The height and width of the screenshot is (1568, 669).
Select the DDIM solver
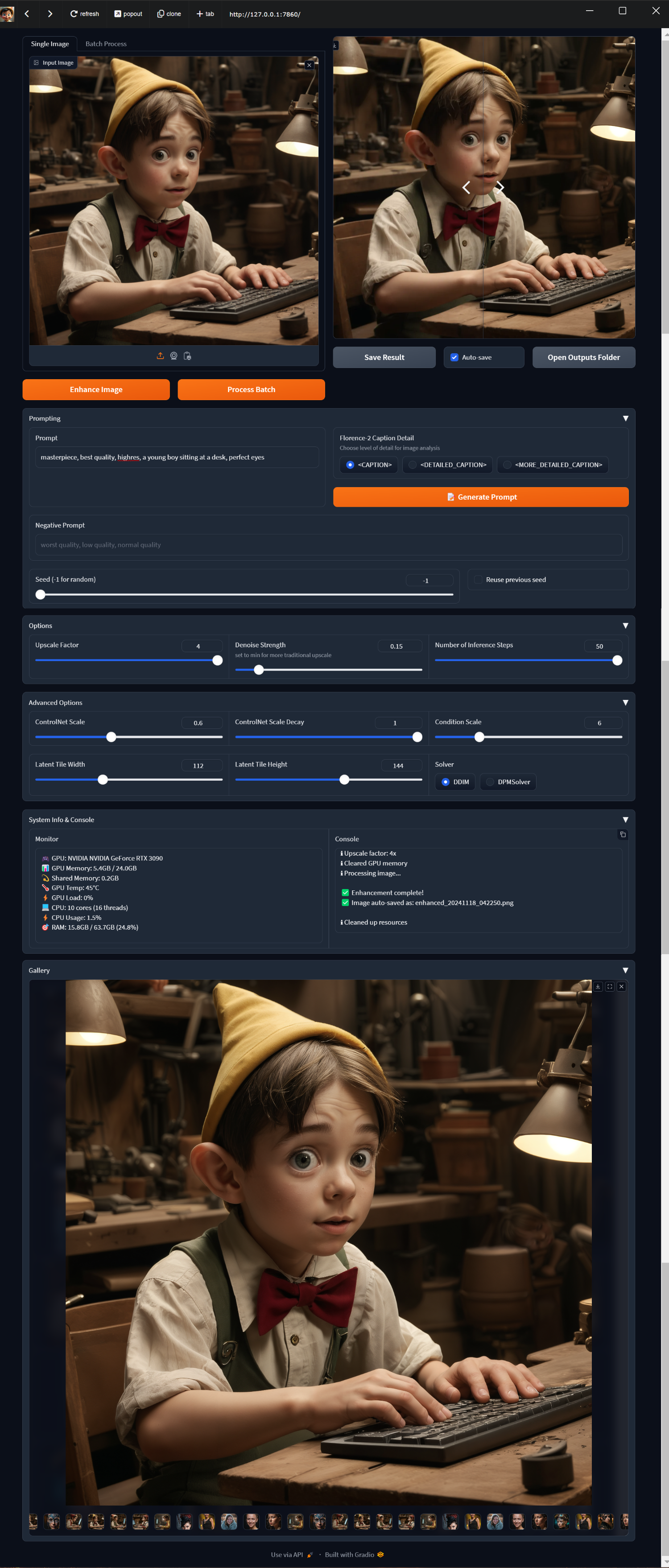pyautogui.click(x=455, y=782)
